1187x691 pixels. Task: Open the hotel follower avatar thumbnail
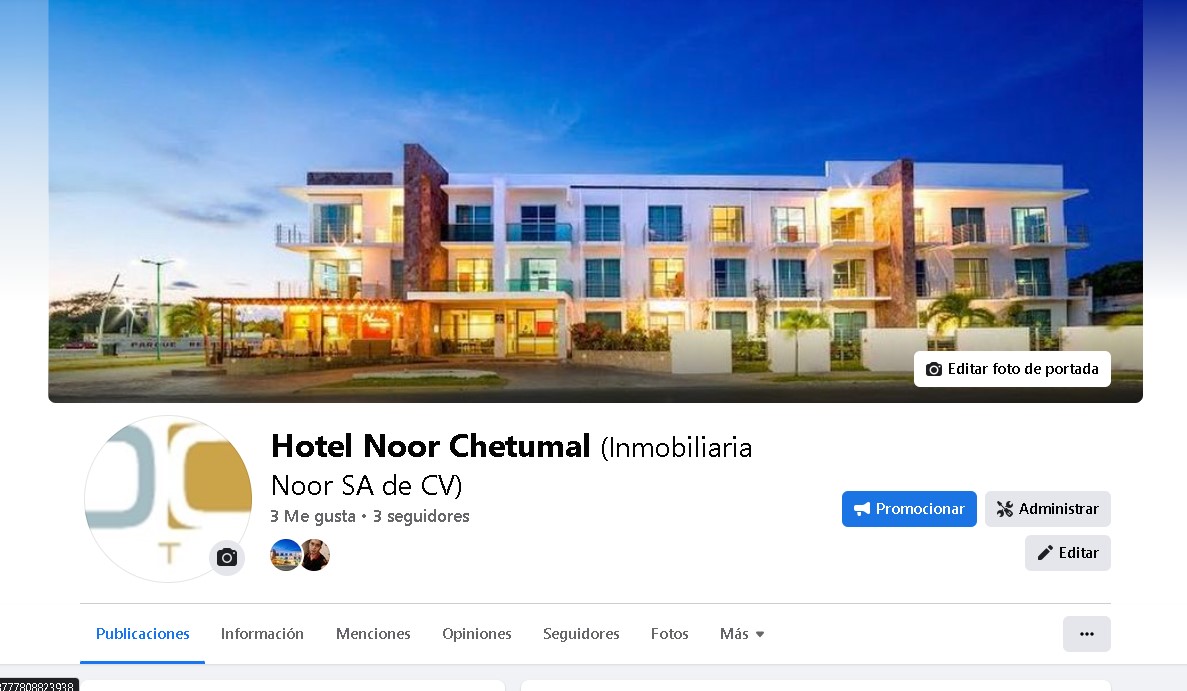pyautogui.click(x=285, y=555)
